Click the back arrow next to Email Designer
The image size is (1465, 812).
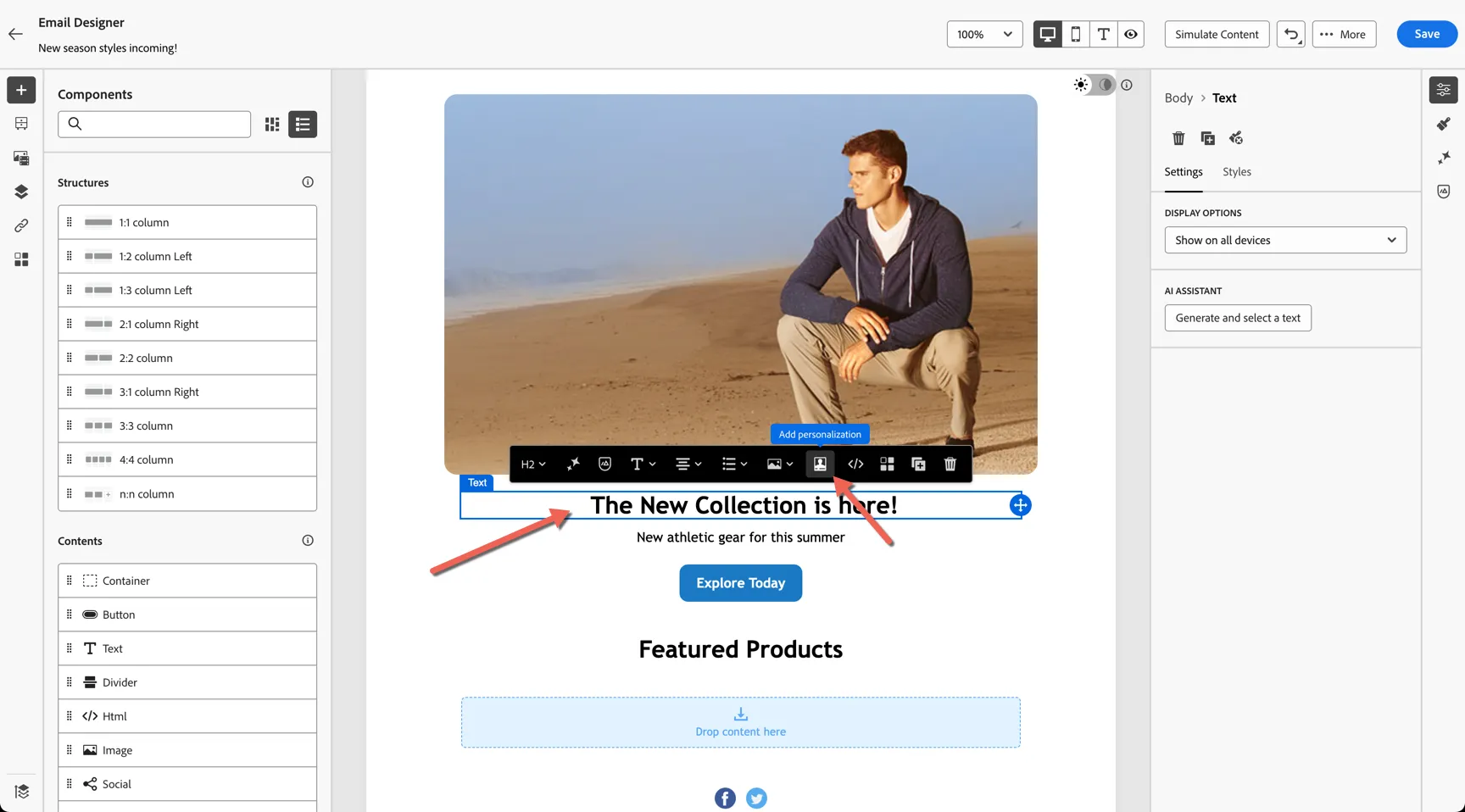(x=15, y=34)
